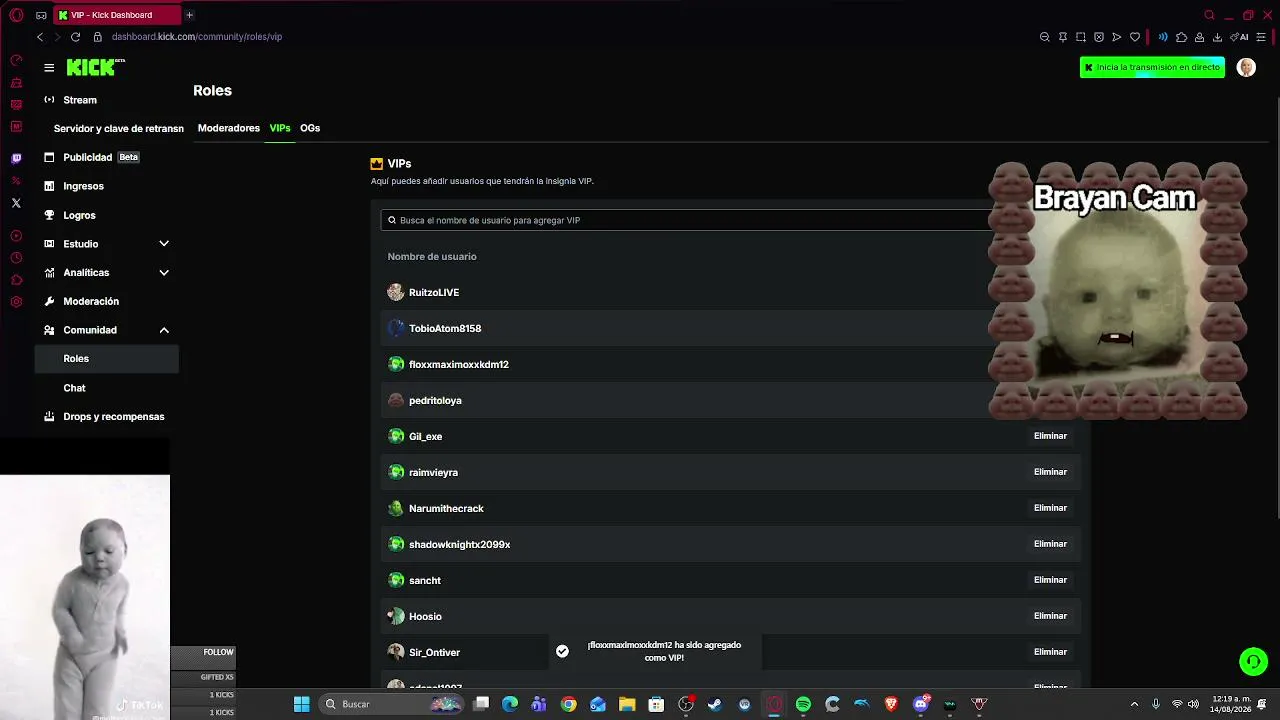Switch to the Moderadores tab

pyautogui.click(x=229, y=128)
